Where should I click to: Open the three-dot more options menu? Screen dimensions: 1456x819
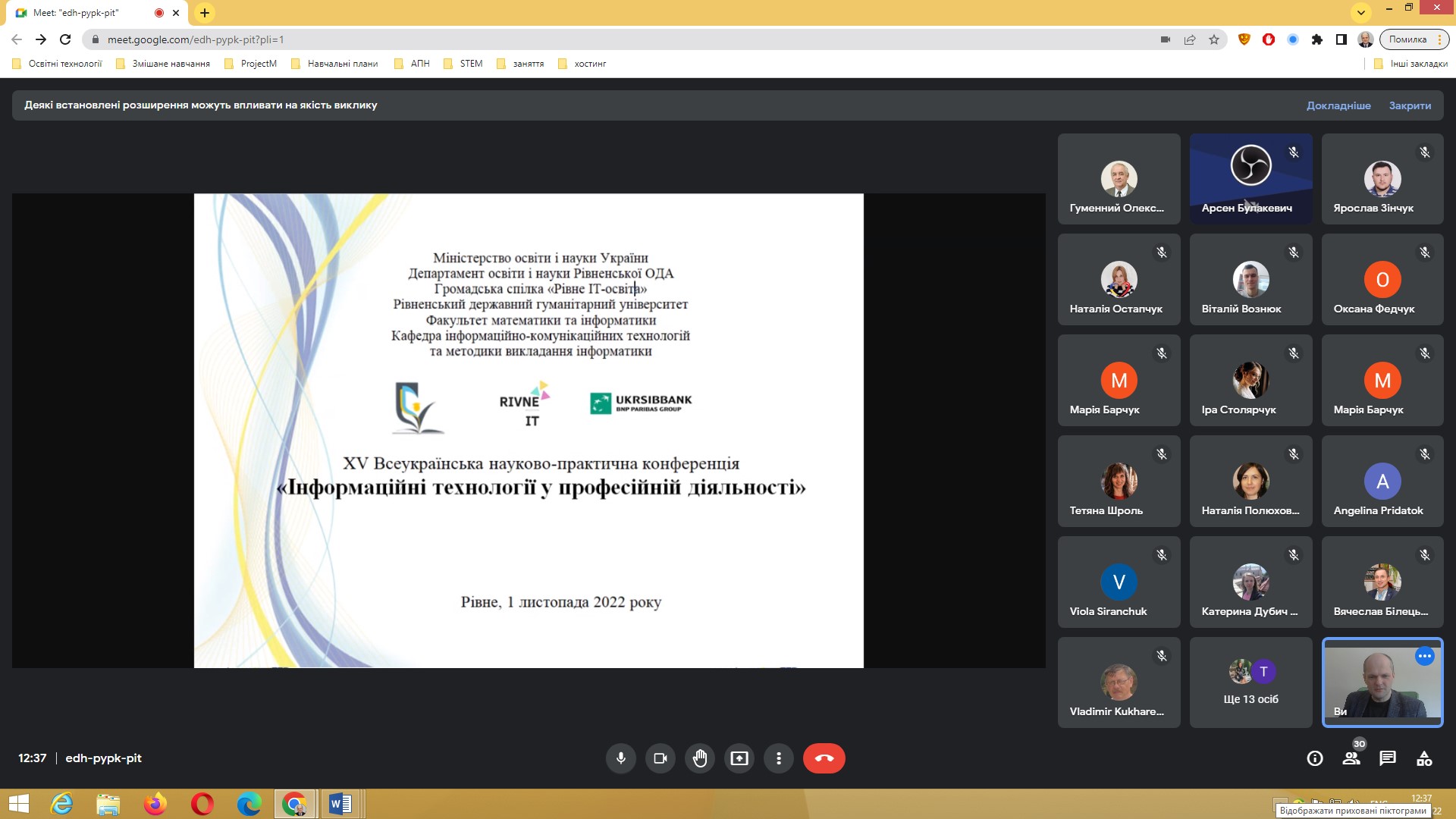(x=778, y=758)
